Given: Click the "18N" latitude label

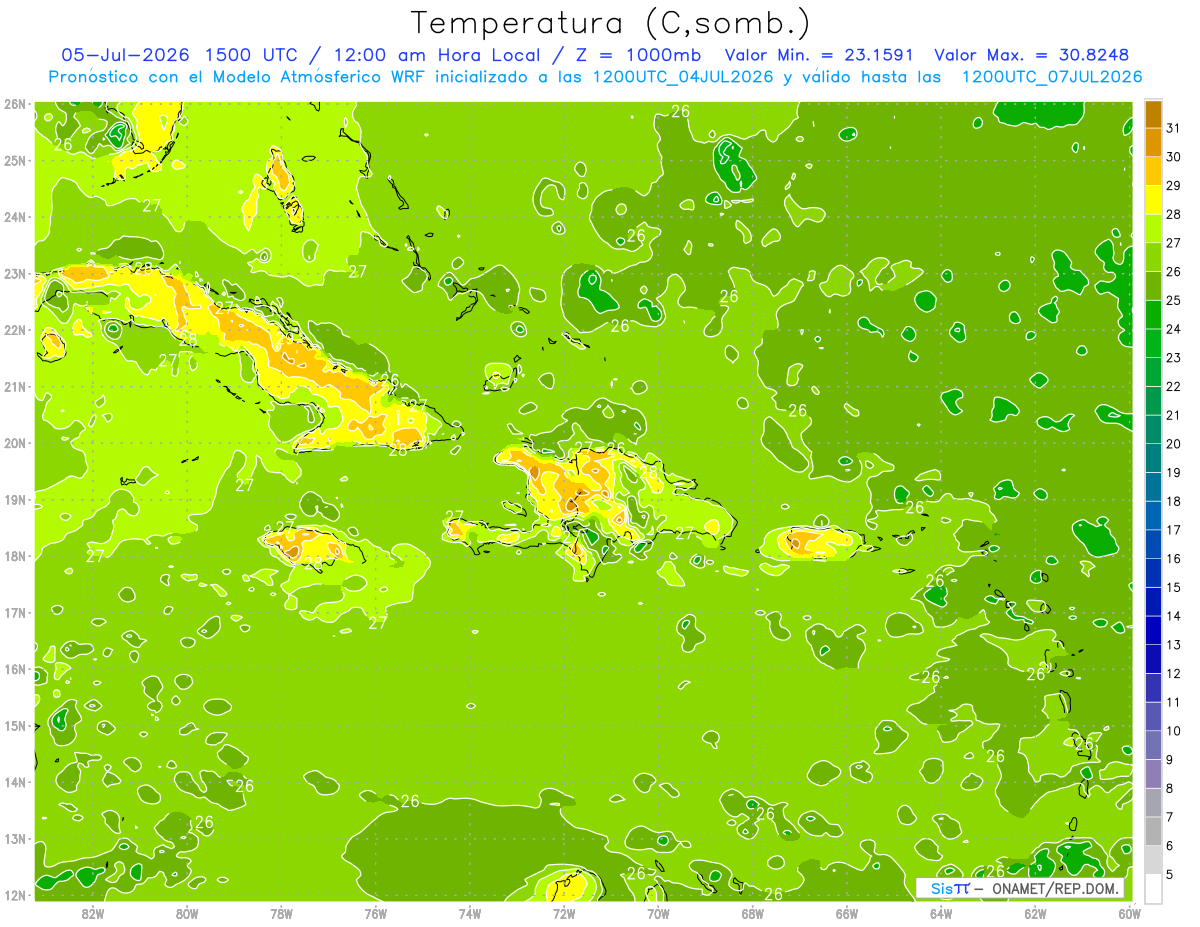Looking at the screenshot, I should 14,556.
